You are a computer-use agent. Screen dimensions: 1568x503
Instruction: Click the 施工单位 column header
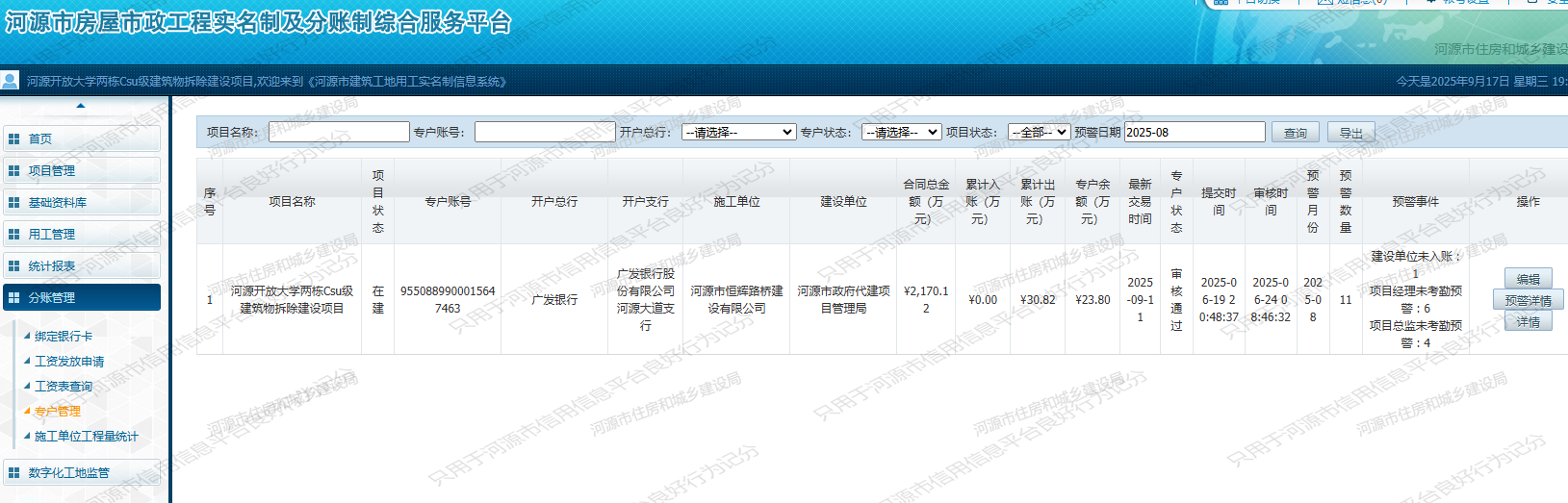[736, 202]
